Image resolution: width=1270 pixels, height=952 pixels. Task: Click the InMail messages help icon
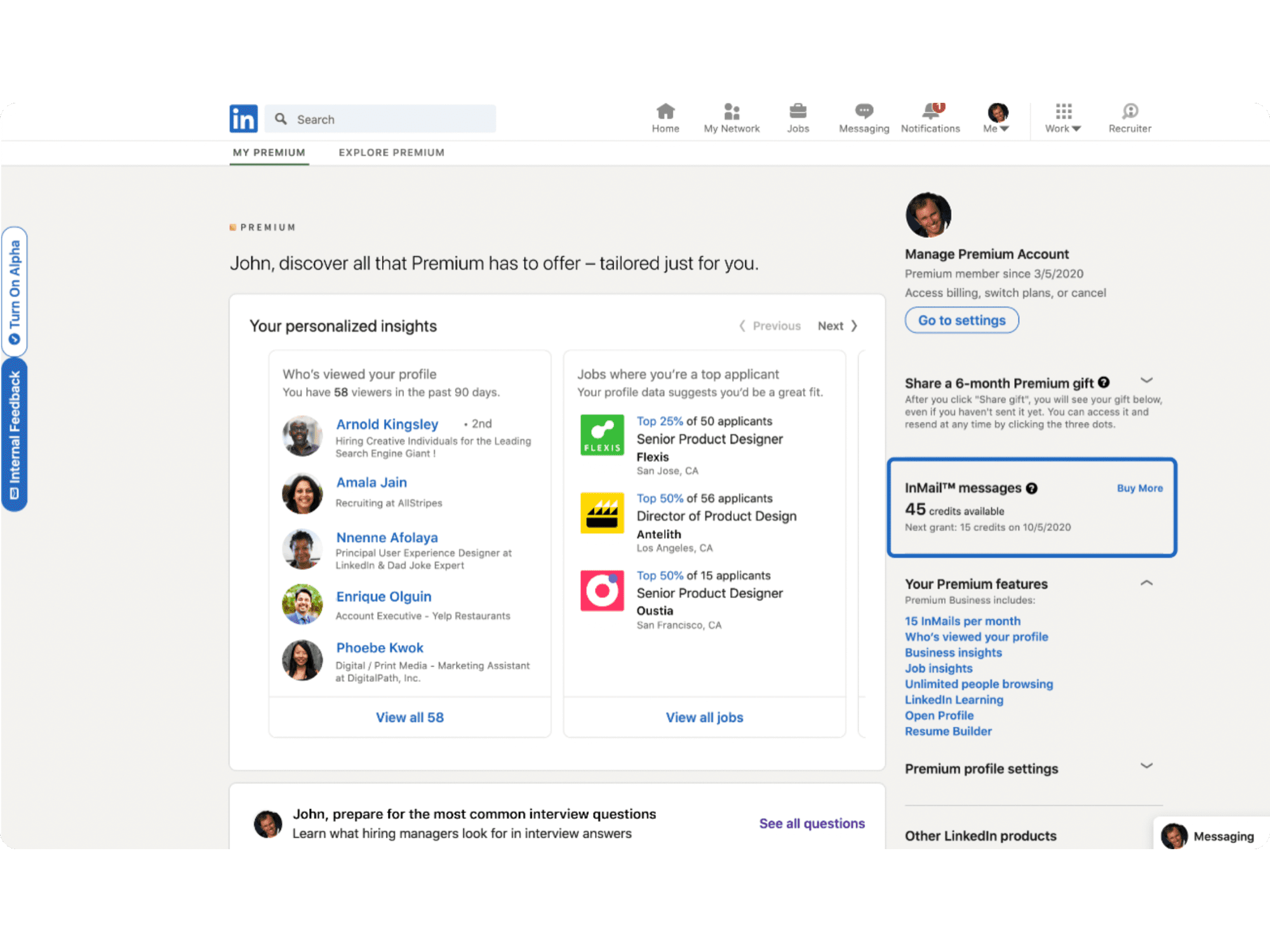(1032, 488)
